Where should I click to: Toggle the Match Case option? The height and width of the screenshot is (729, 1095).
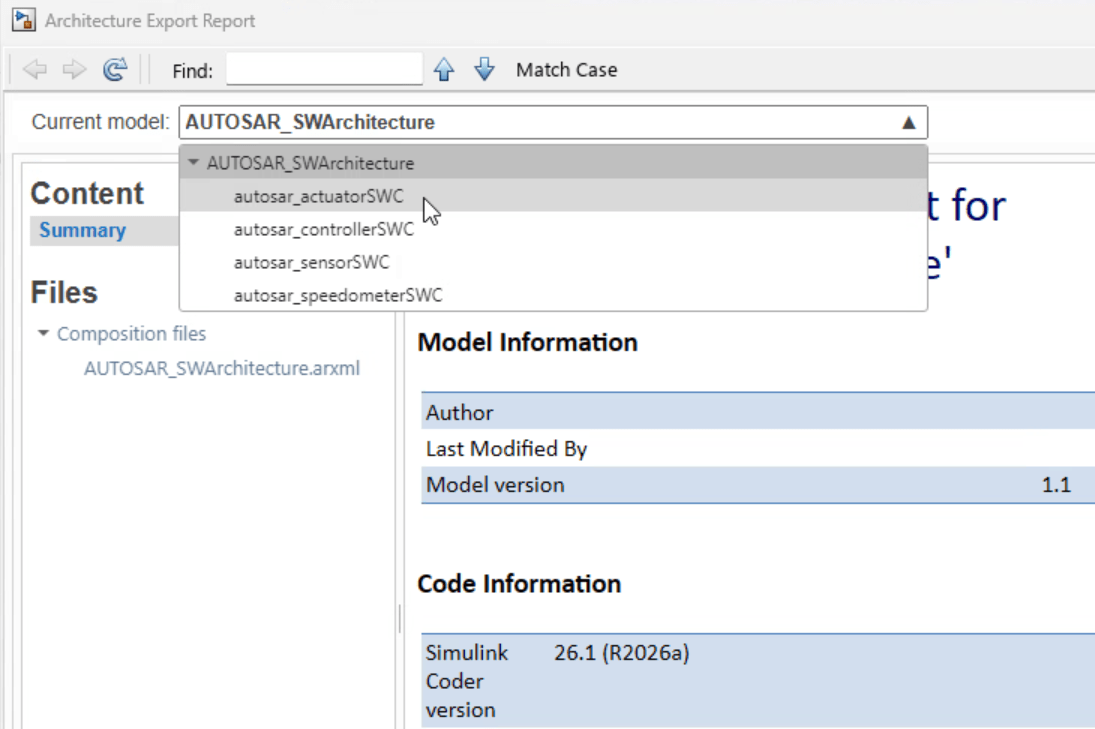pos(566,70)
